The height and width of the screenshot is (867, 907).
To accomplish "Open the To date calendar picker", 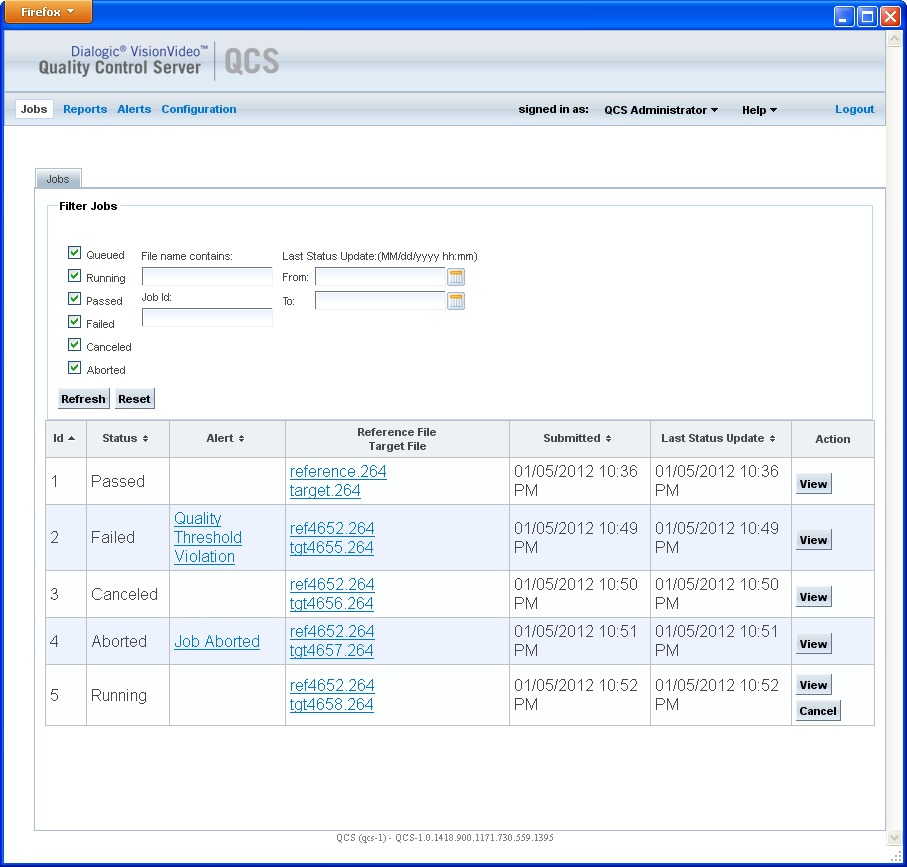I will [x=456, y=301].
